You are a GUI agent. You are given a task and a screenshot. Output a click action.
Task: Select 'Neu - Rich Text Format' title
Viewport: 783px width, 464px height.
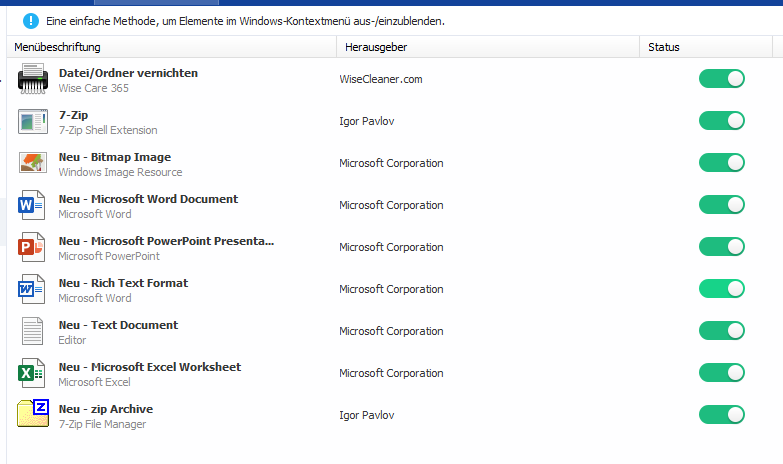123,283
